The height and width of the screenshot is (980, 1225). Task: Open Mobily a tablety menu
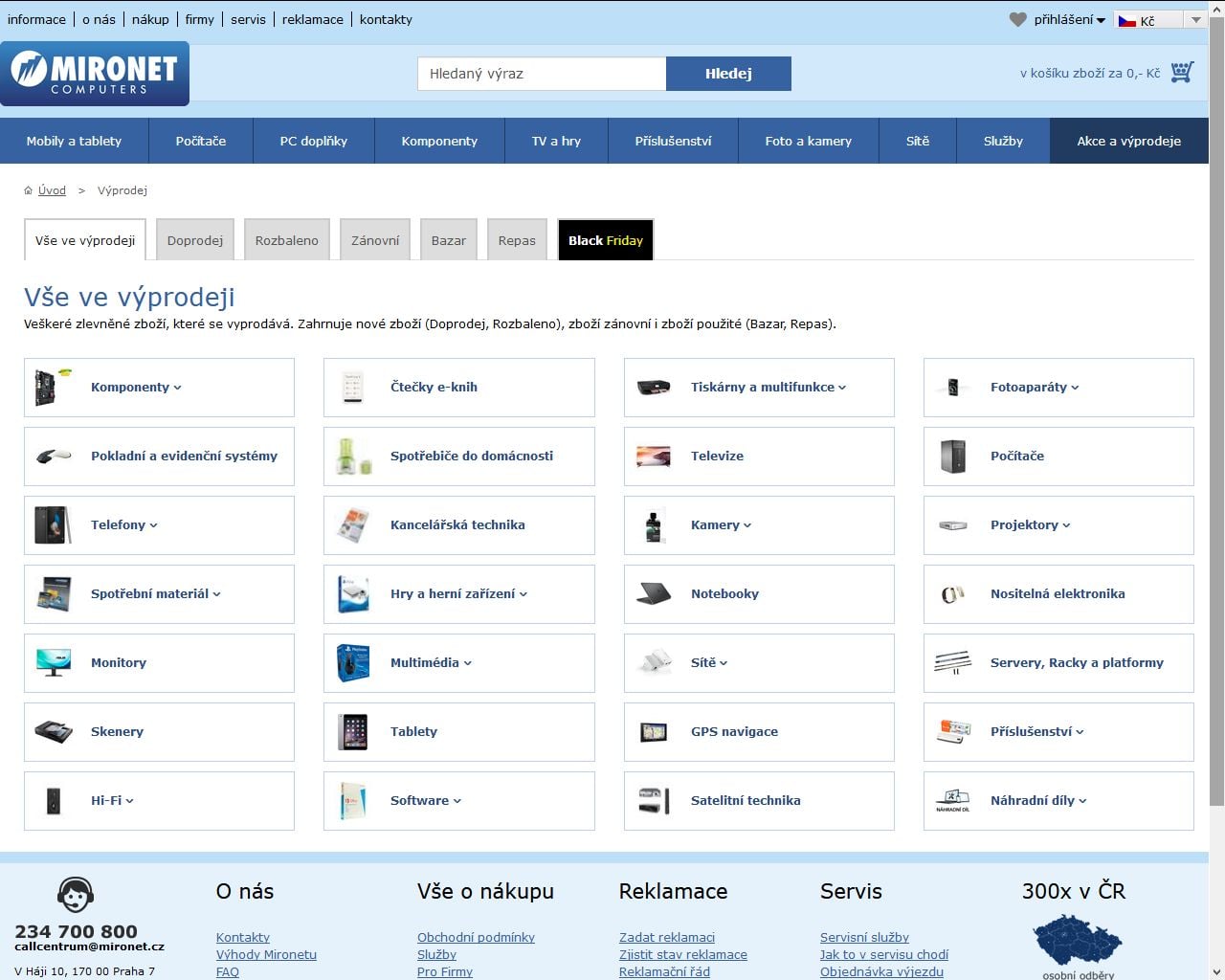click(74, 141)
